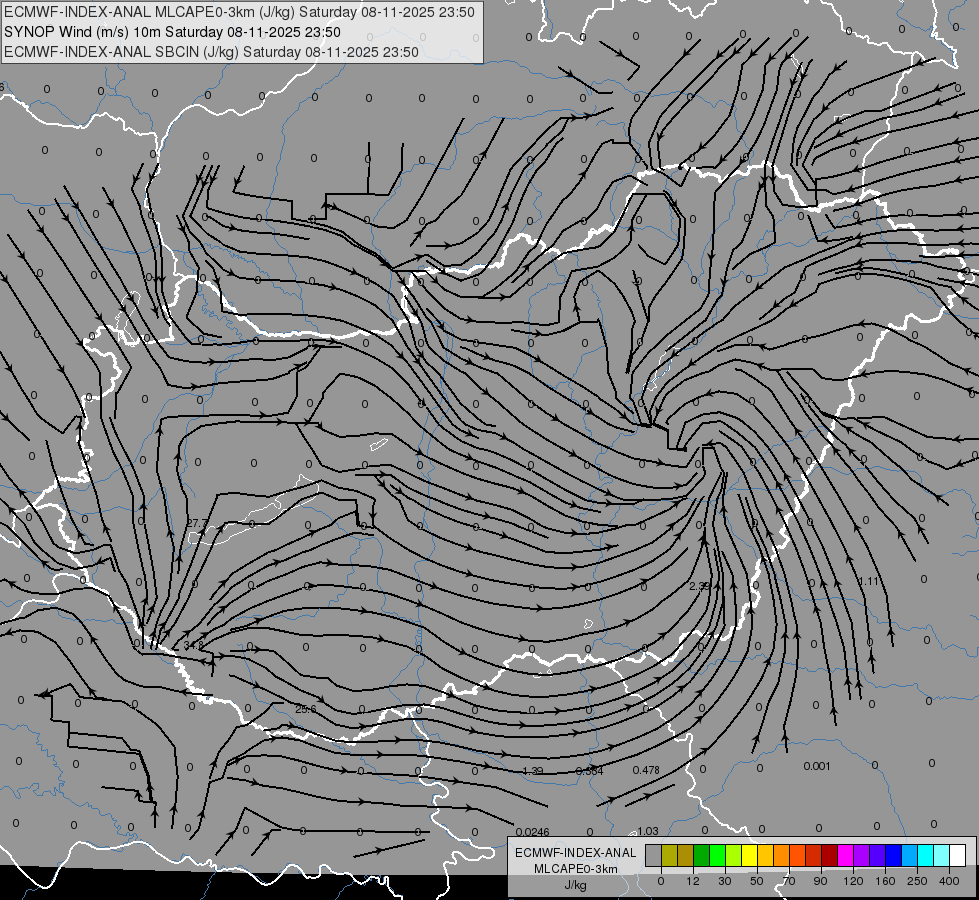Screen dimensions: 979x900
Task: Click the legend title ECMWF-INDEX-ANAL
Action: pyautogui.click(x=575, y=853)
